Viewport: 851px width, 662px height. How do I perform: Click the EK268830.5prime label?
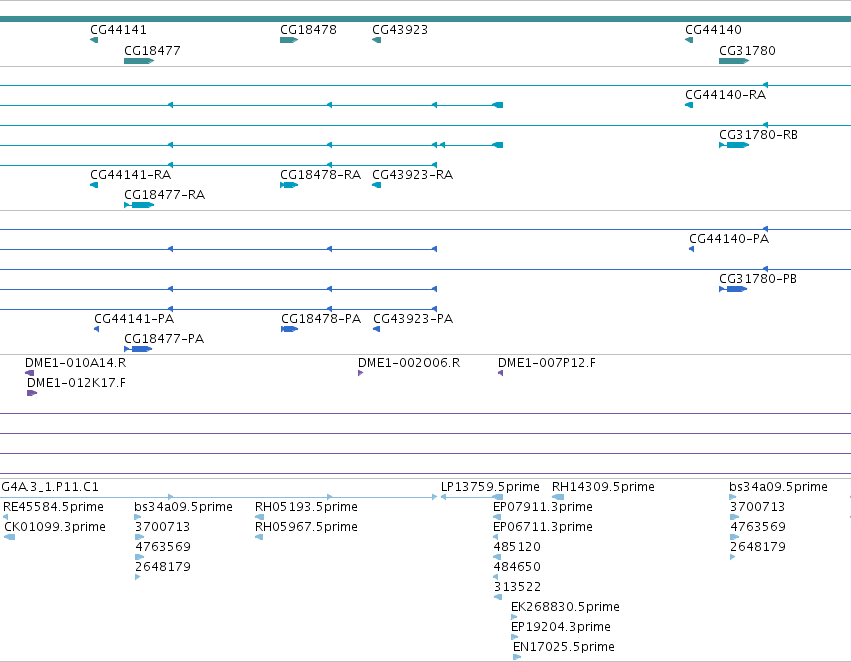[565, 607]
